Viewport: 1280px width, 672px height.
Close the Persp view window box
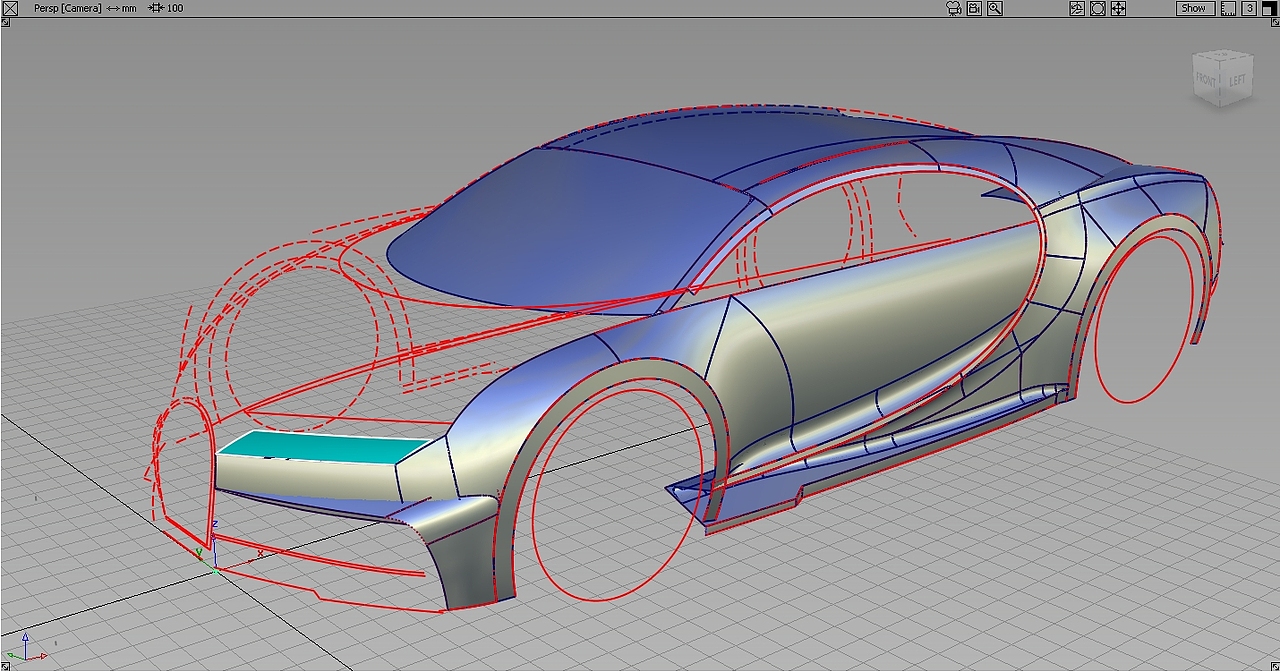point(10,8)
